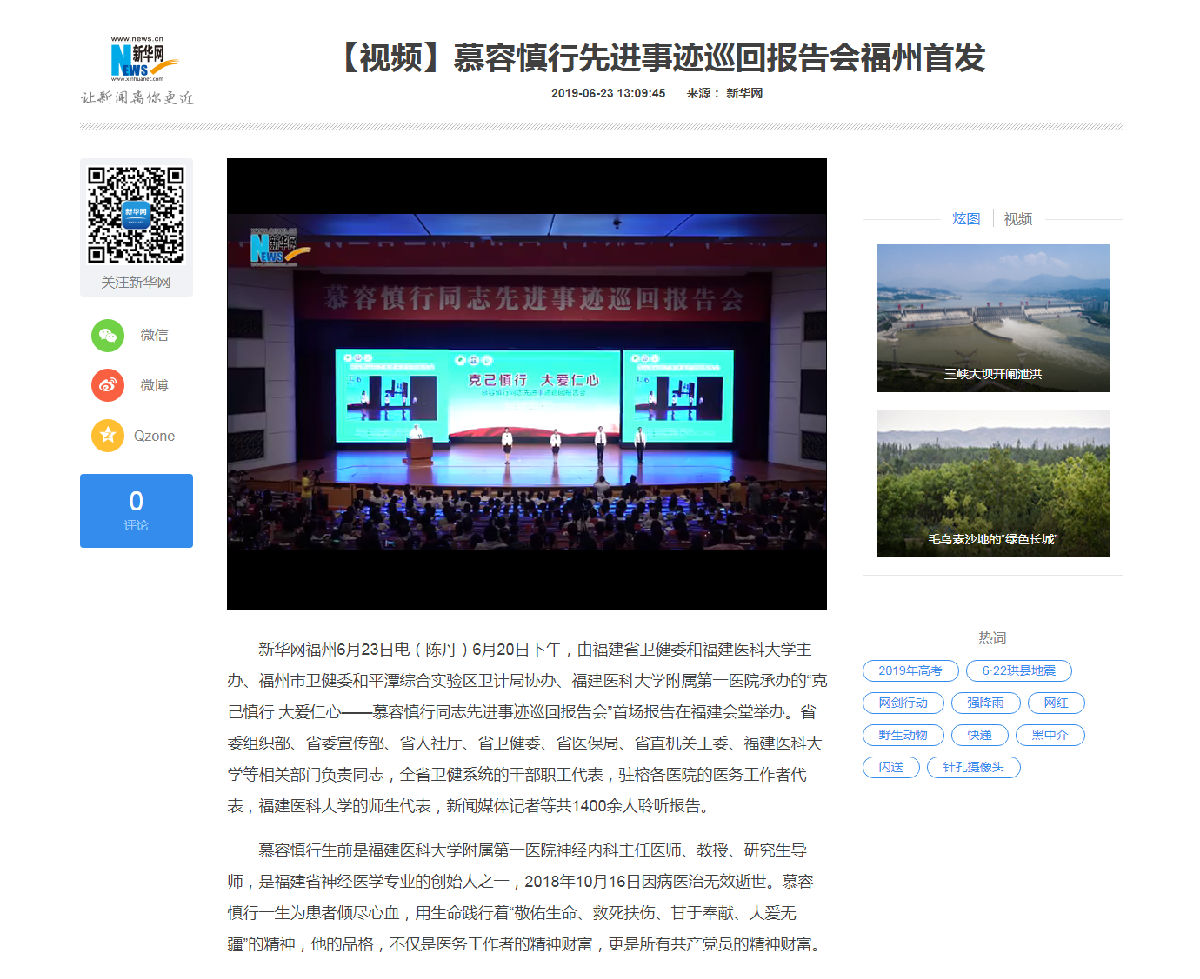Click the source link 新华网

(x=744, y=93)
